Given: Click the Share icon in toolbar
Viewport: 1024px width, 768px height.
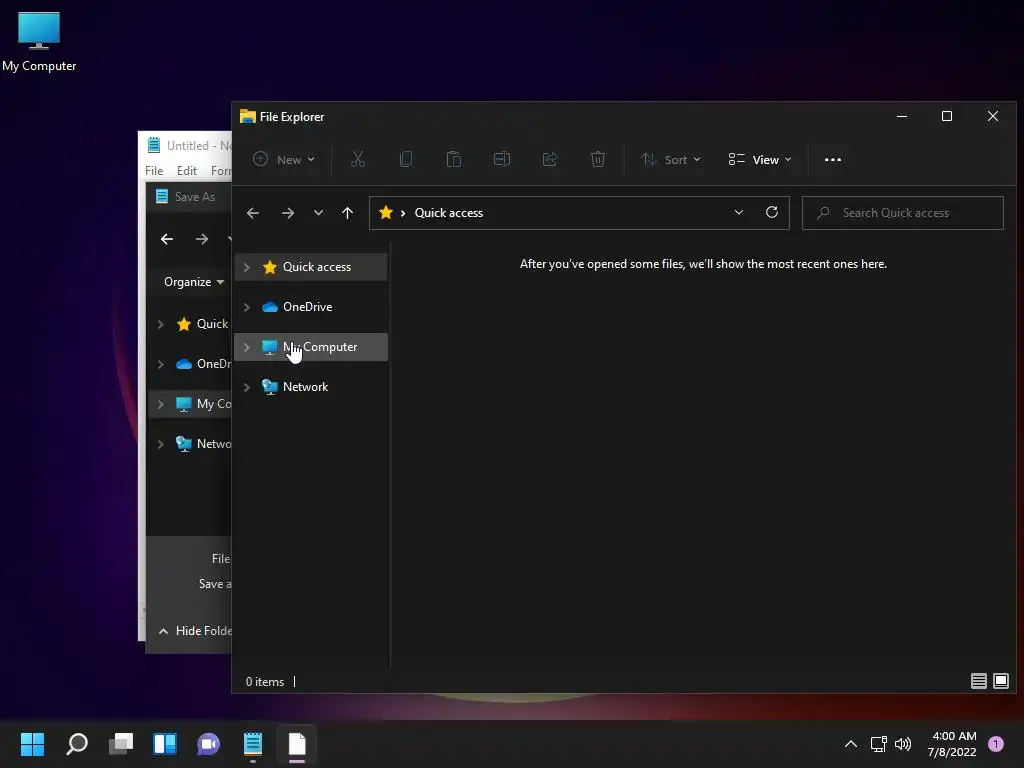Looking at the screenshot, I should click(550, 159).
